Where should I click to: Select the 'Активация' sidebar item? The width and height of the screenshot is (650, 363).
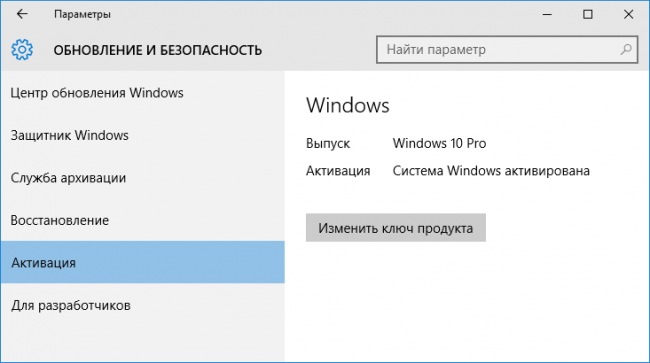[x=143, y=262]
